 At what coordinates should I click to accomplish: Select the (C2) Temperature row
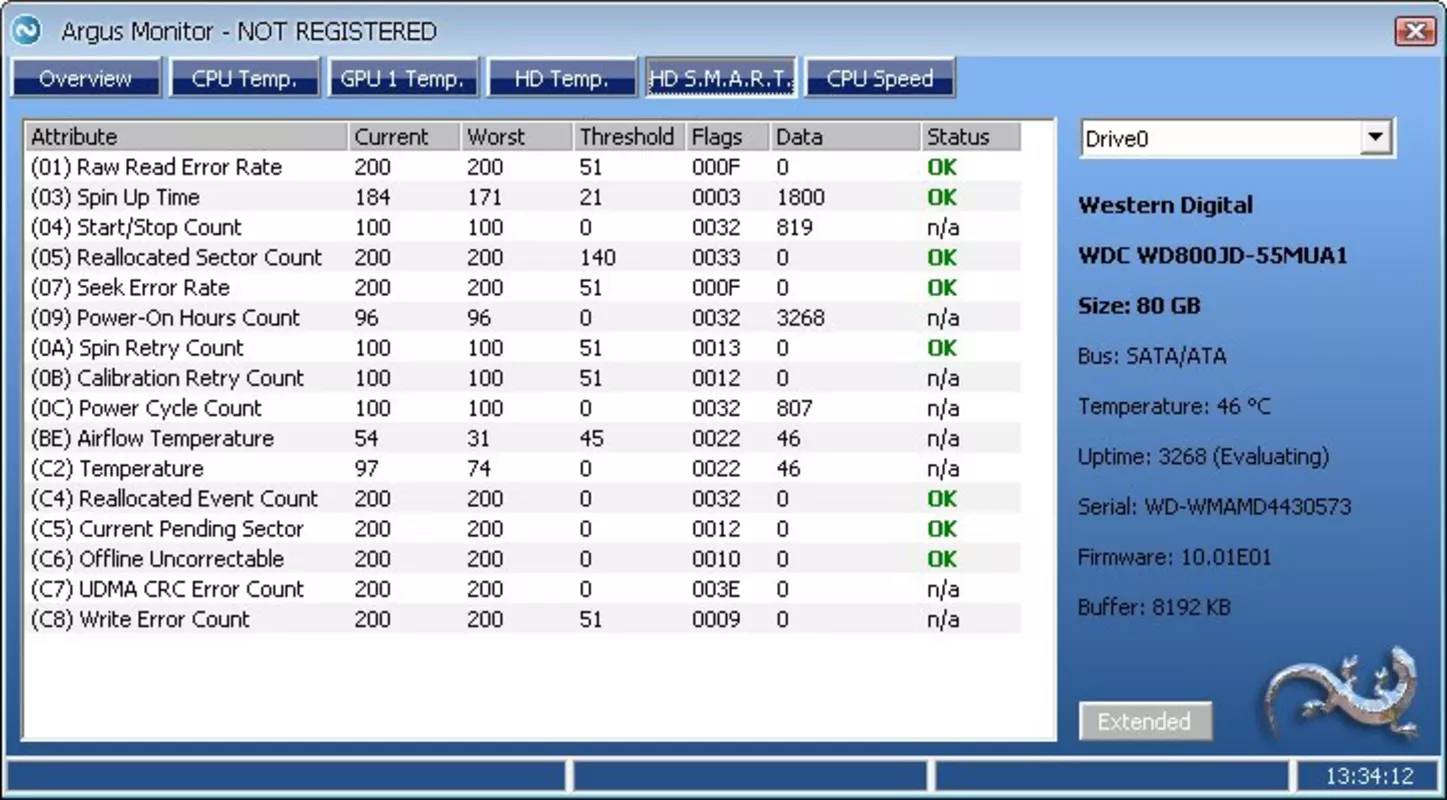pyautogui.click(x=524, y=468)
